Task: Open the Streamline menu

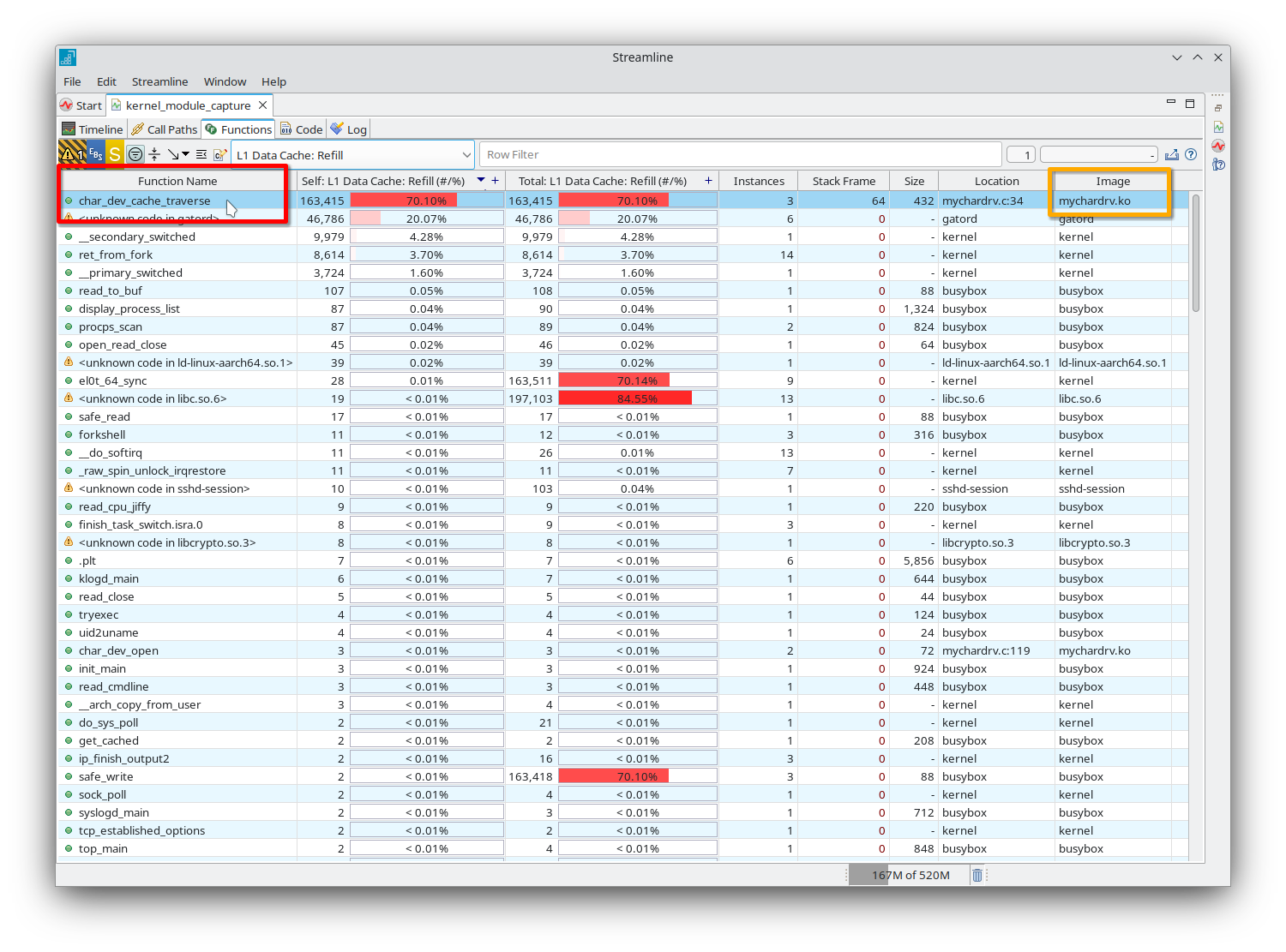Action: pos(159,81)
